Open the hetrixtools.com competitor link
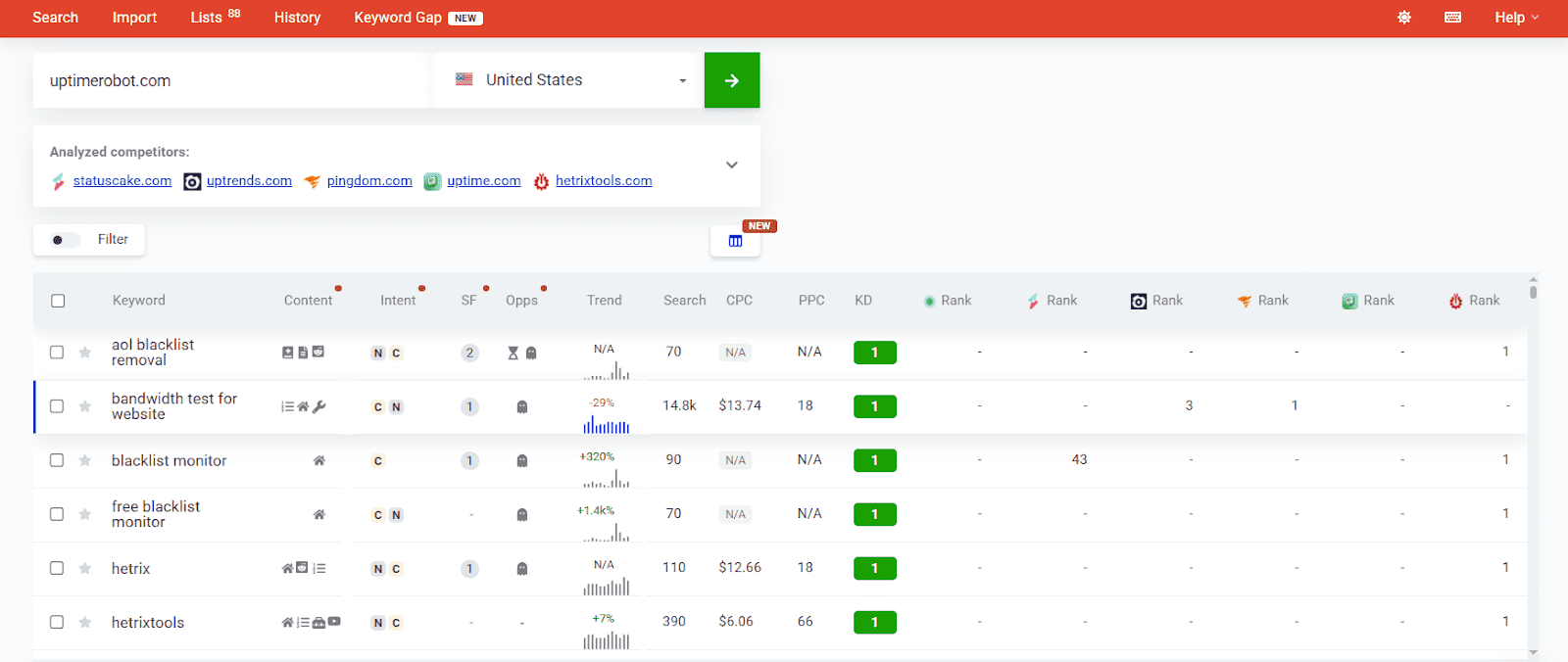The width and height of the screenshot is (1568, 662). click(x=604, y=181)
